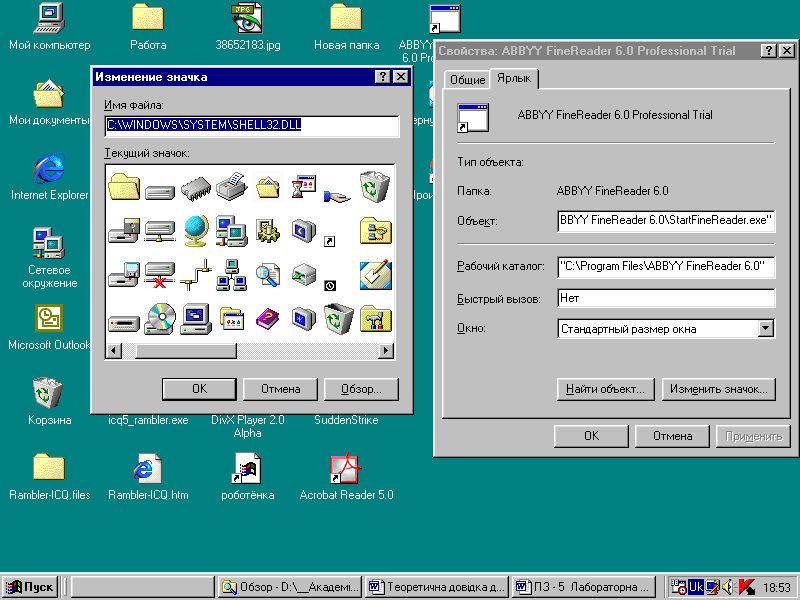This screenshot has height=600, width=800.
Task: Click icon list scrollbar right arrow
Action: click(386, 351)
